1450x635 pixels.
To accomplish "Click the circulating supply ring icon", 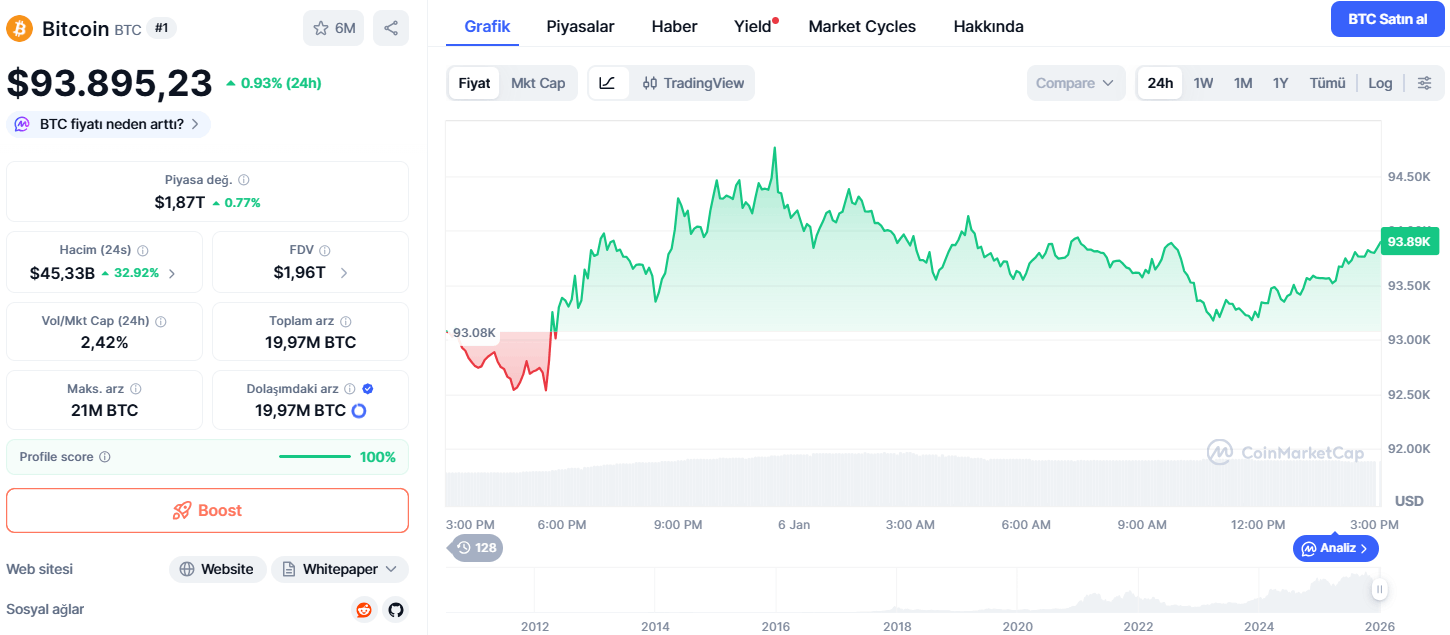I will click(x=359, y=411).
